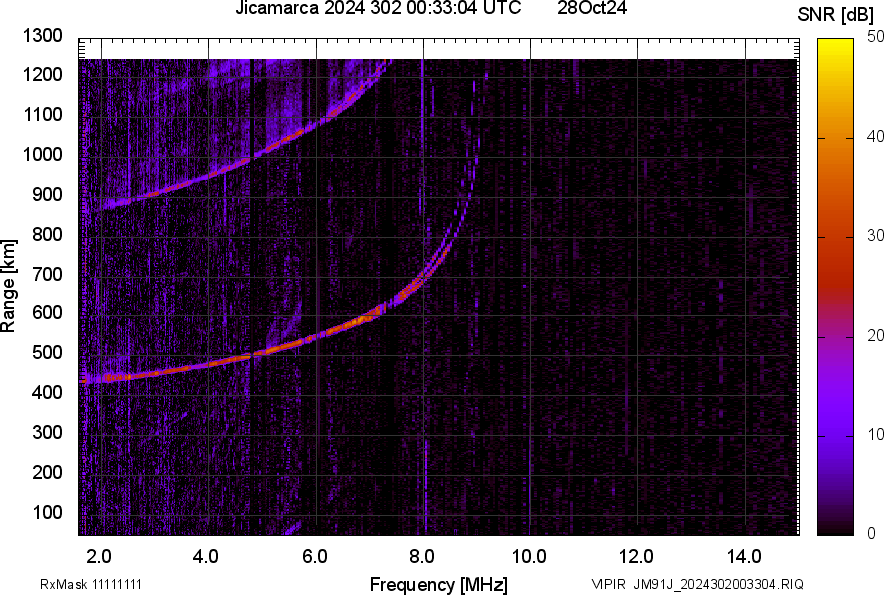Click the frequency tick label '10.0'

[529, 557]
